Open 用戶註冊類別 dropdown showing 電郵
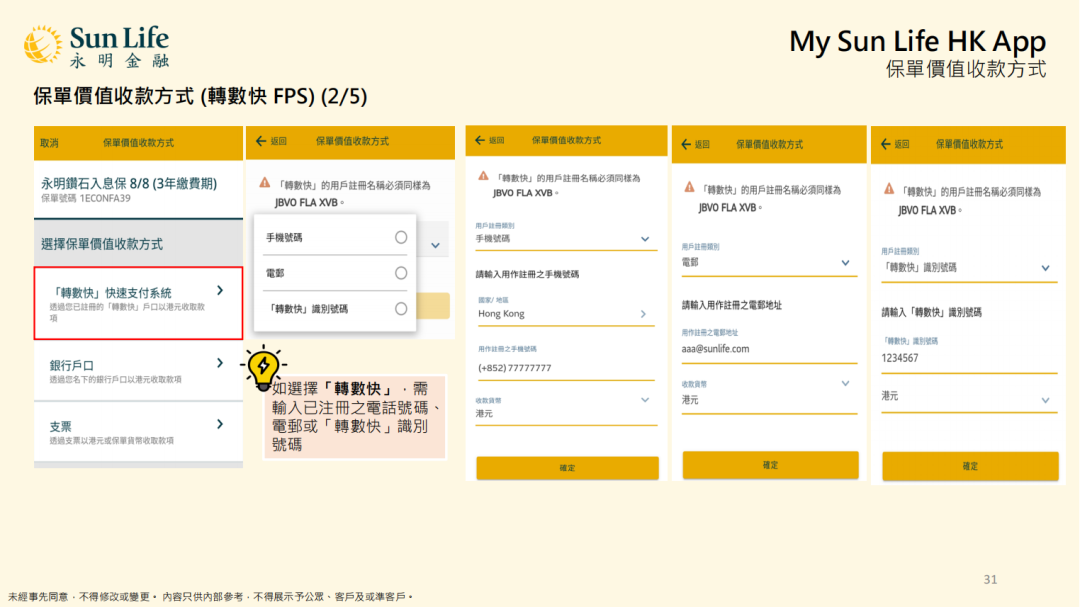Screen dimensions: 1080x607 point(769,261)
